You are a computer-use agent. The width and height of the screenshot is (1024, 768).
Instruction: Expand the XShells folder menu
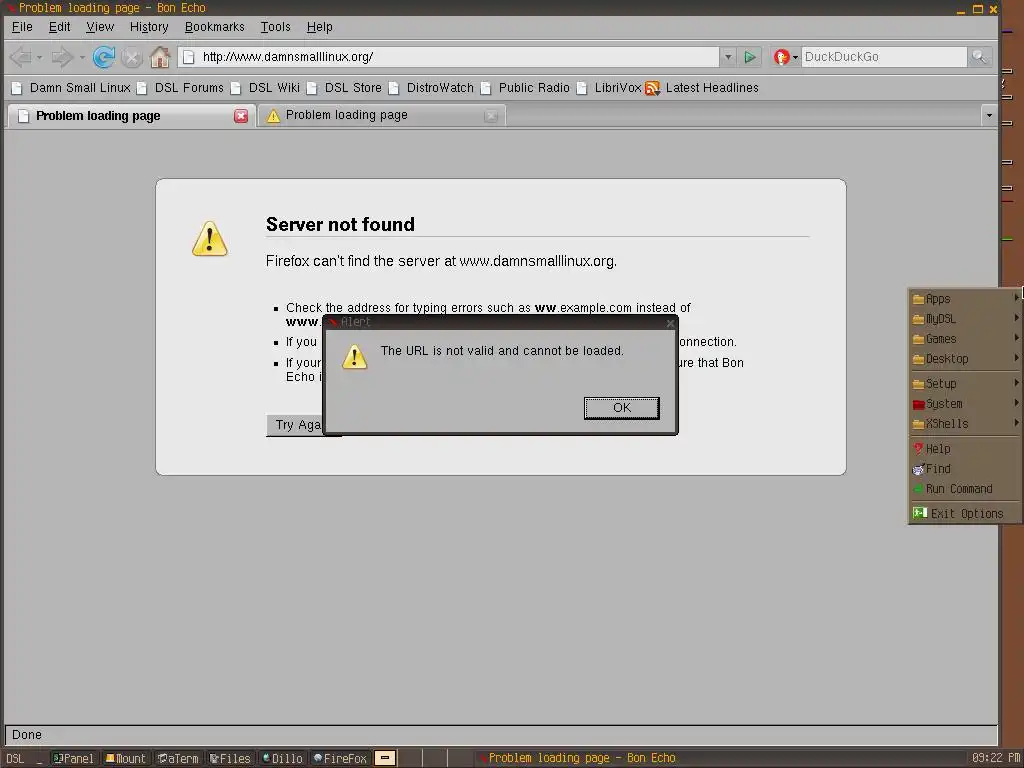(x=965, y=424)
